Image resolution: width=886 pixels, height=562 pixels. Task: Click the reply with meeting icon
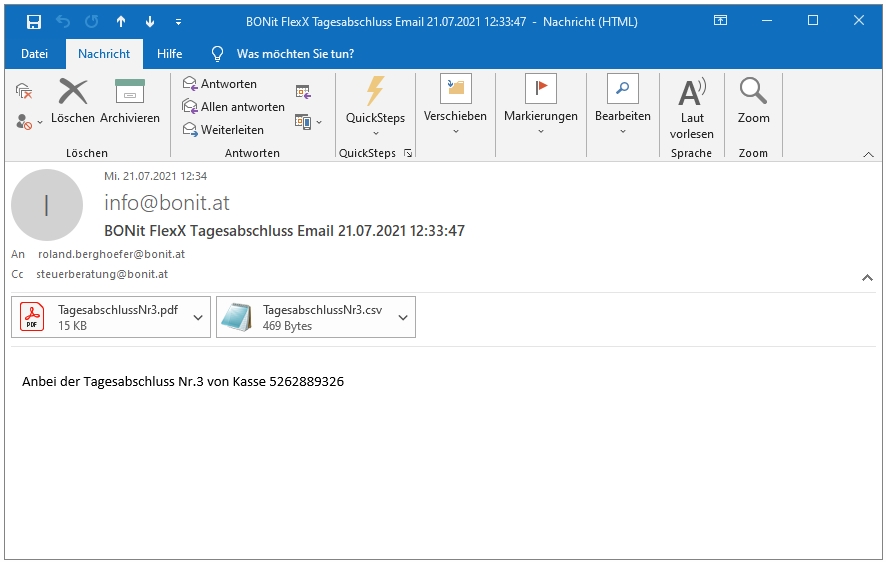tap(303, 92)
